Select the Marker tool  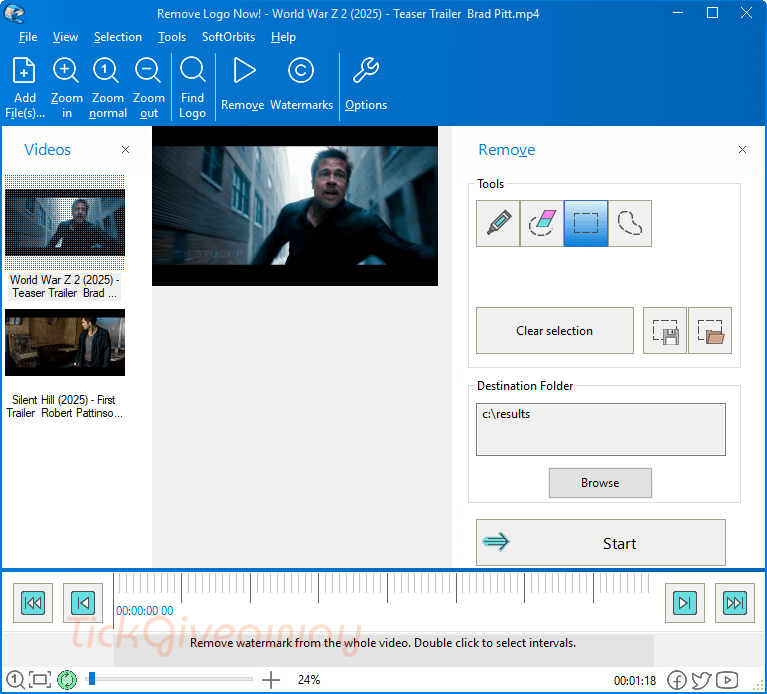(x=498, y=223)
